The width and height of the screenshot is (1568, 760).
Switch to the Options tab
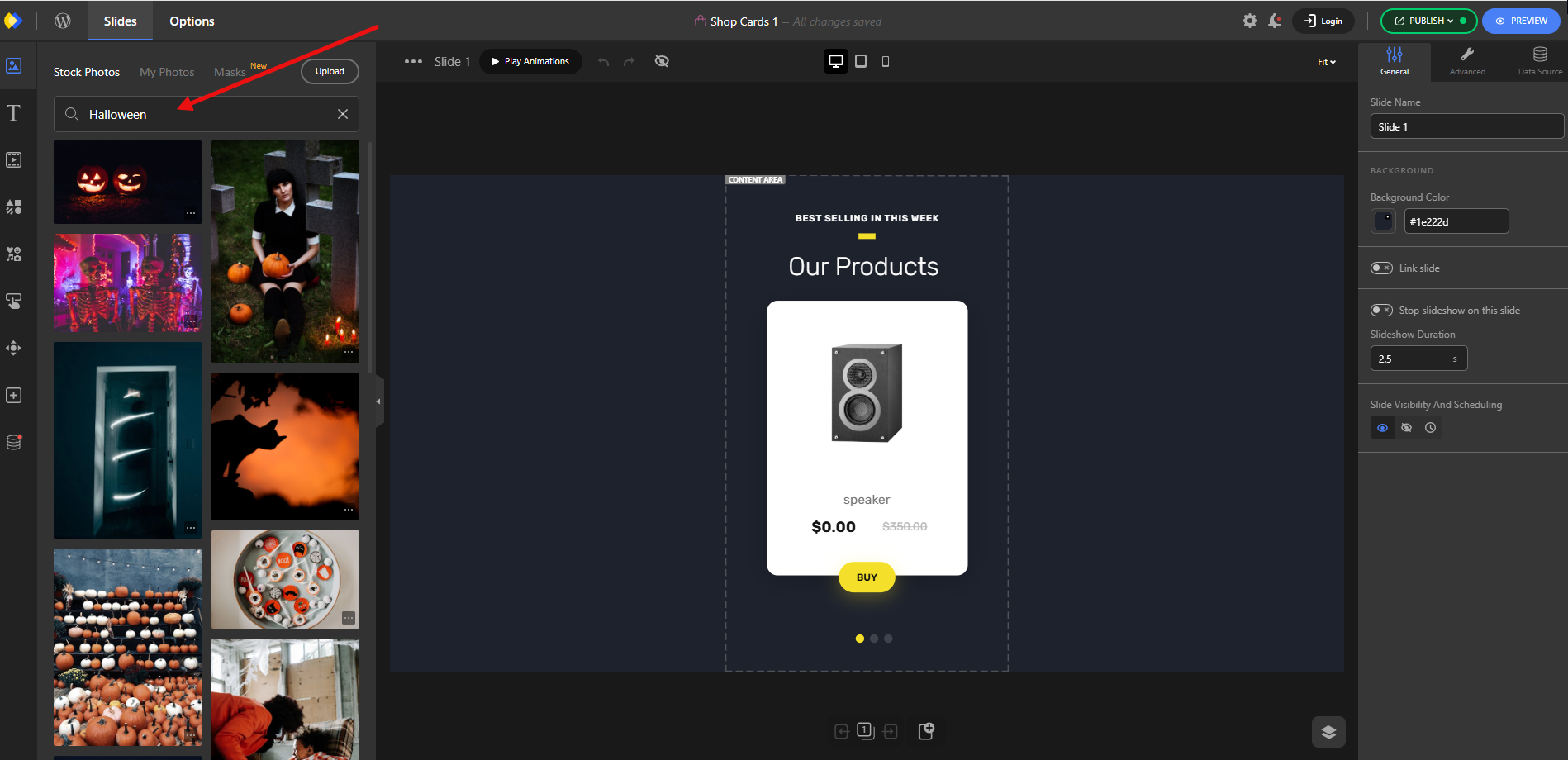(x=192, y=21)
